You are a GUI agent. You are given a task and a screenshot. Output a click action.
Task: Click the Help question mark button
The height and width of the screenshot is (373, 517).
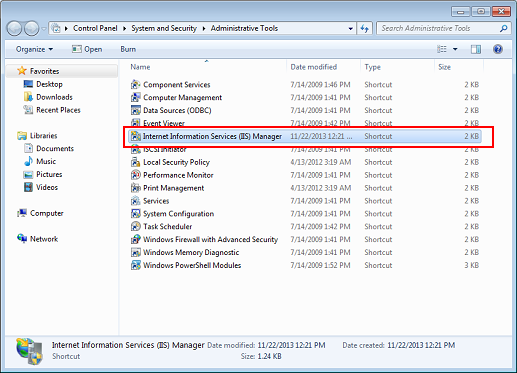[498, 49]
